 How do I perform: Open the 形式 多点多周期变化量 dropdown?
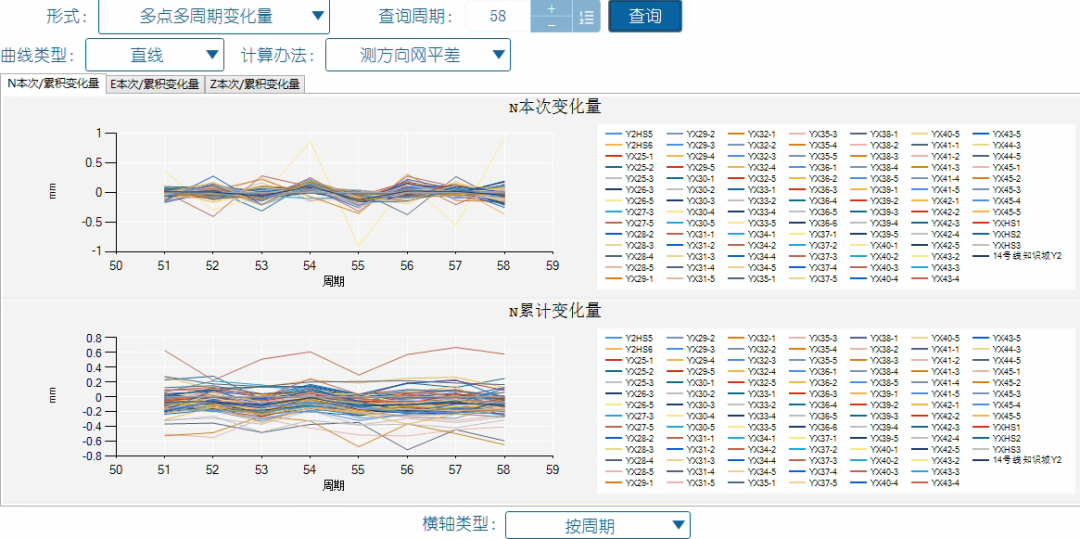[x=214, y=17]
